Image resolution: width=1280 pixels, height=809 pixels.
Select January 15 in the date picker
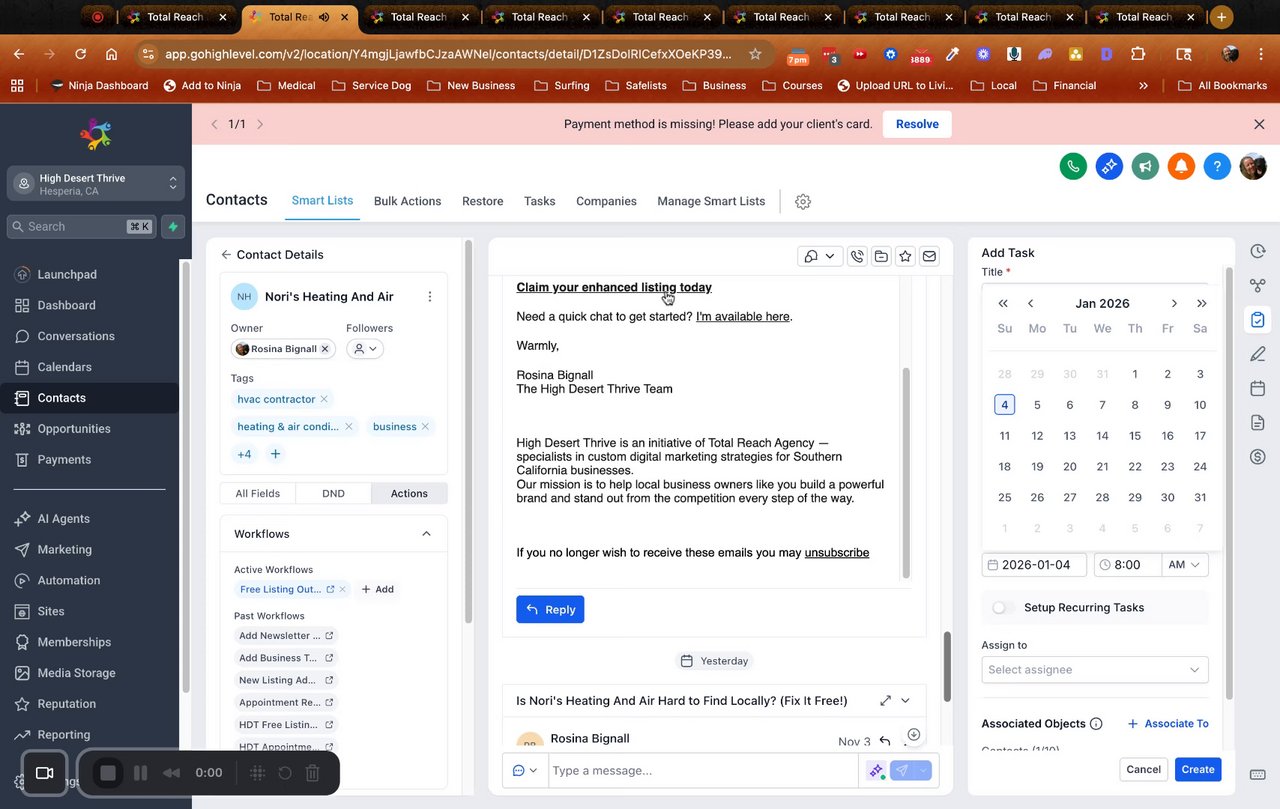click(x=1135, y=436)
